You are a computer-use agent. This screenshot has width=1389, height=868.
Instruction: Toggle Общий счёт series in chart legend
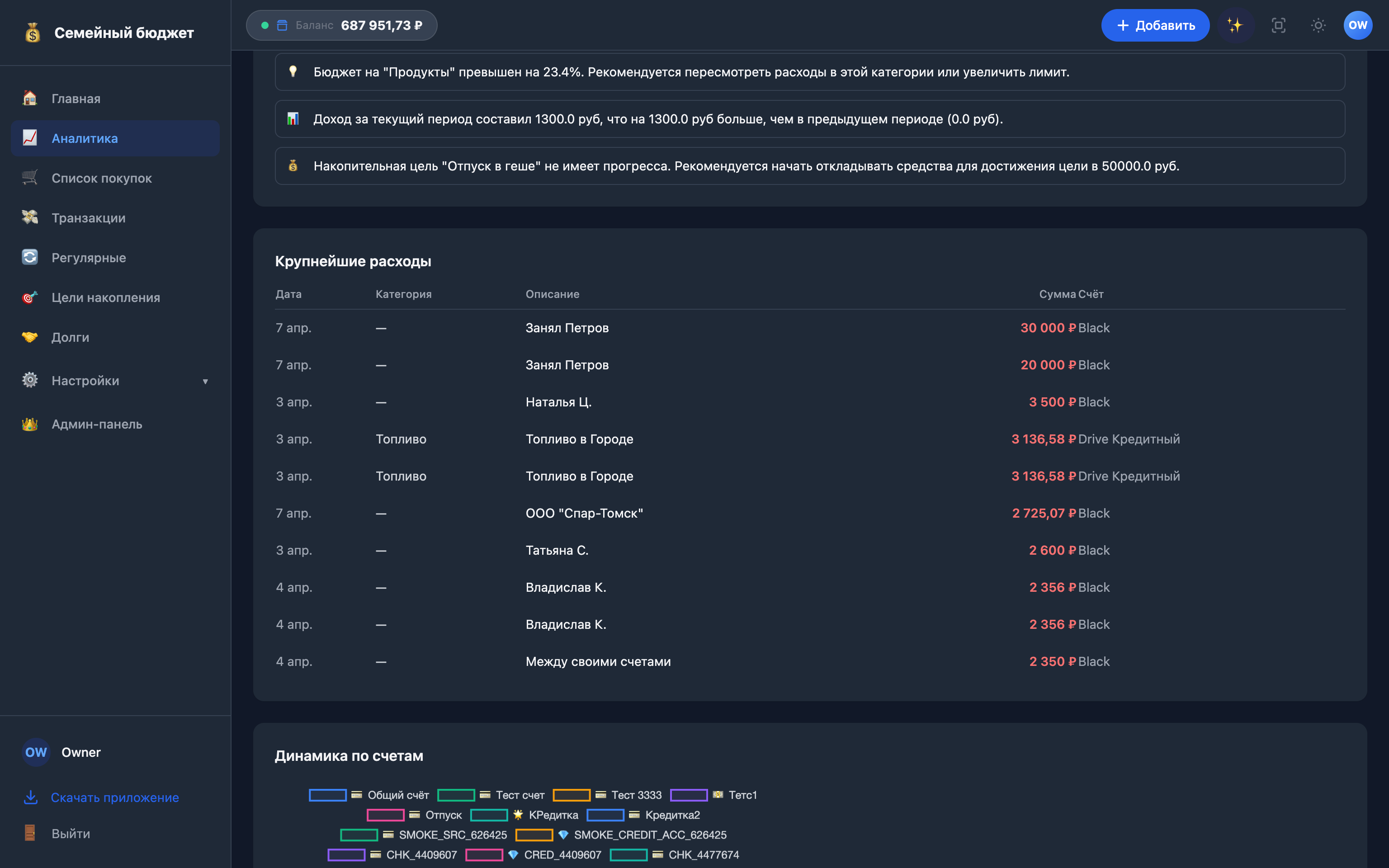tap(369, 795)
